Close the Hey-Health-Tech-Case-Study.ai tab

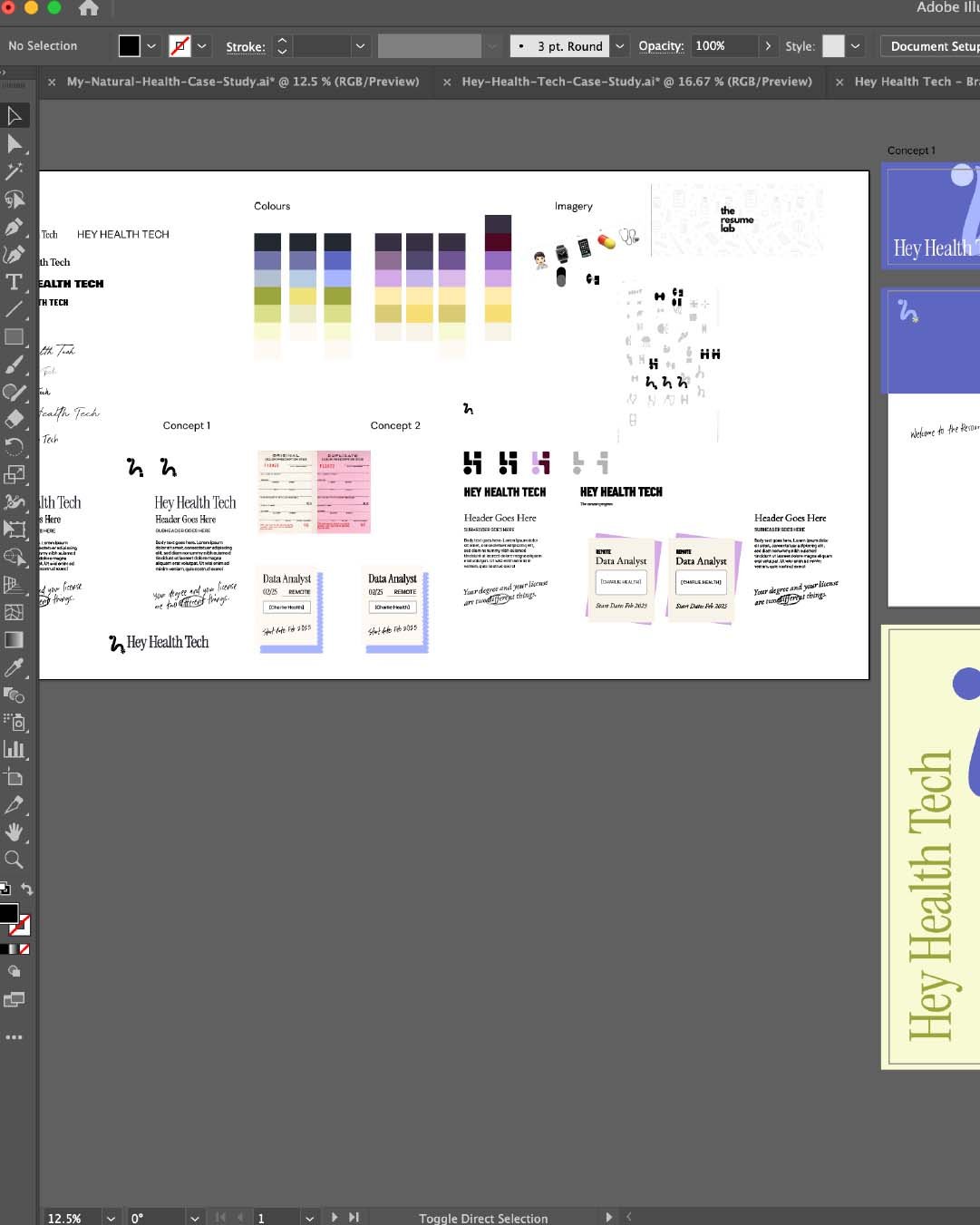[447, 83]
